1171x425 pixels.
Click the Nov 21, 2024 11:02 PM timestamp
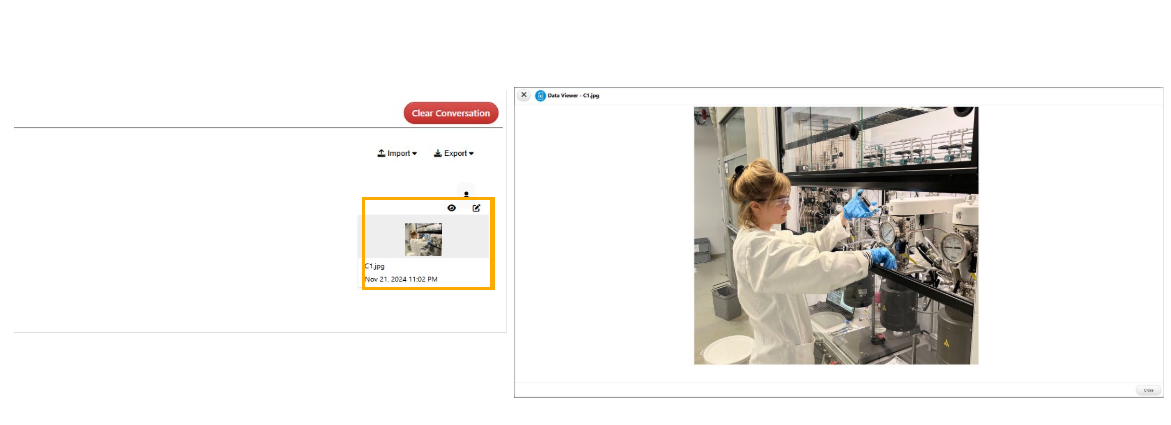[x=401, y=279]
